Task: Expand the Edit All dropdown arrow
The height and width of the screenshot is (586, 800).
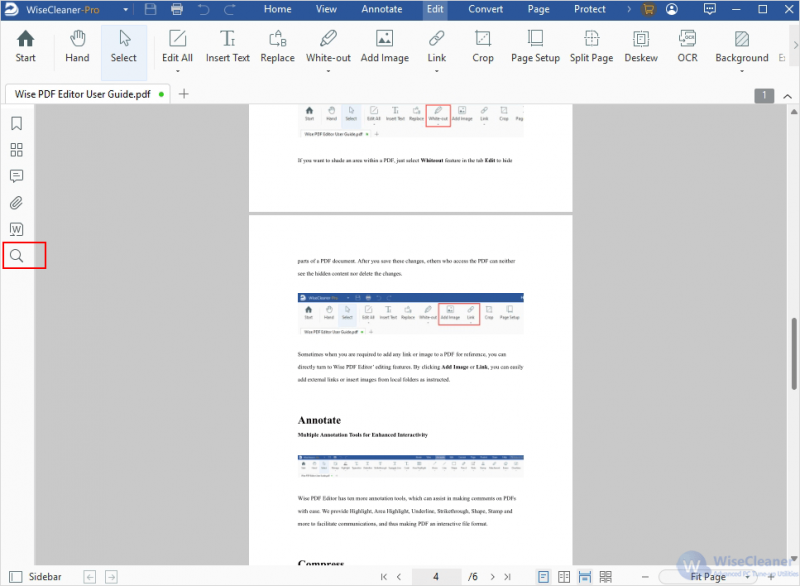Action: coord(178,71)
